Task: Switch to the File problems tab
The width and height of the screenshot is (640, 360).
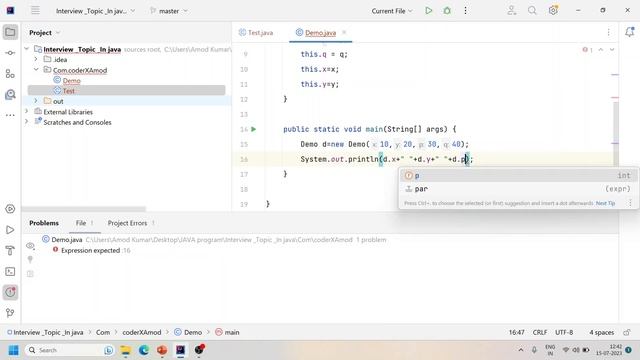Action: tap(84, 223)
